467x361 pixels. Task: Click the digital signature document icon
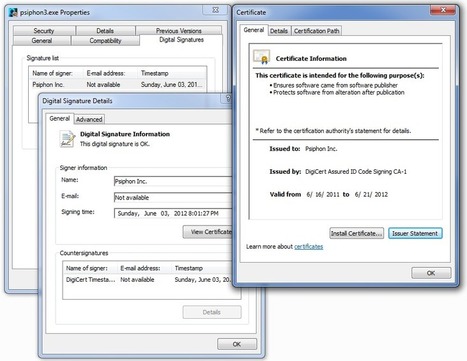[67, 139]
